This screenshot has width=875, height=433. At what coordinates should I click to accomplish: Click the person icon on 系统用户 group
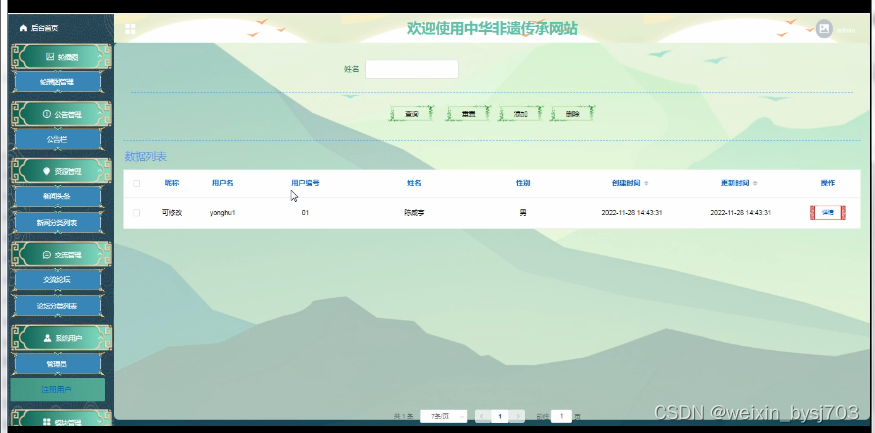47,338
